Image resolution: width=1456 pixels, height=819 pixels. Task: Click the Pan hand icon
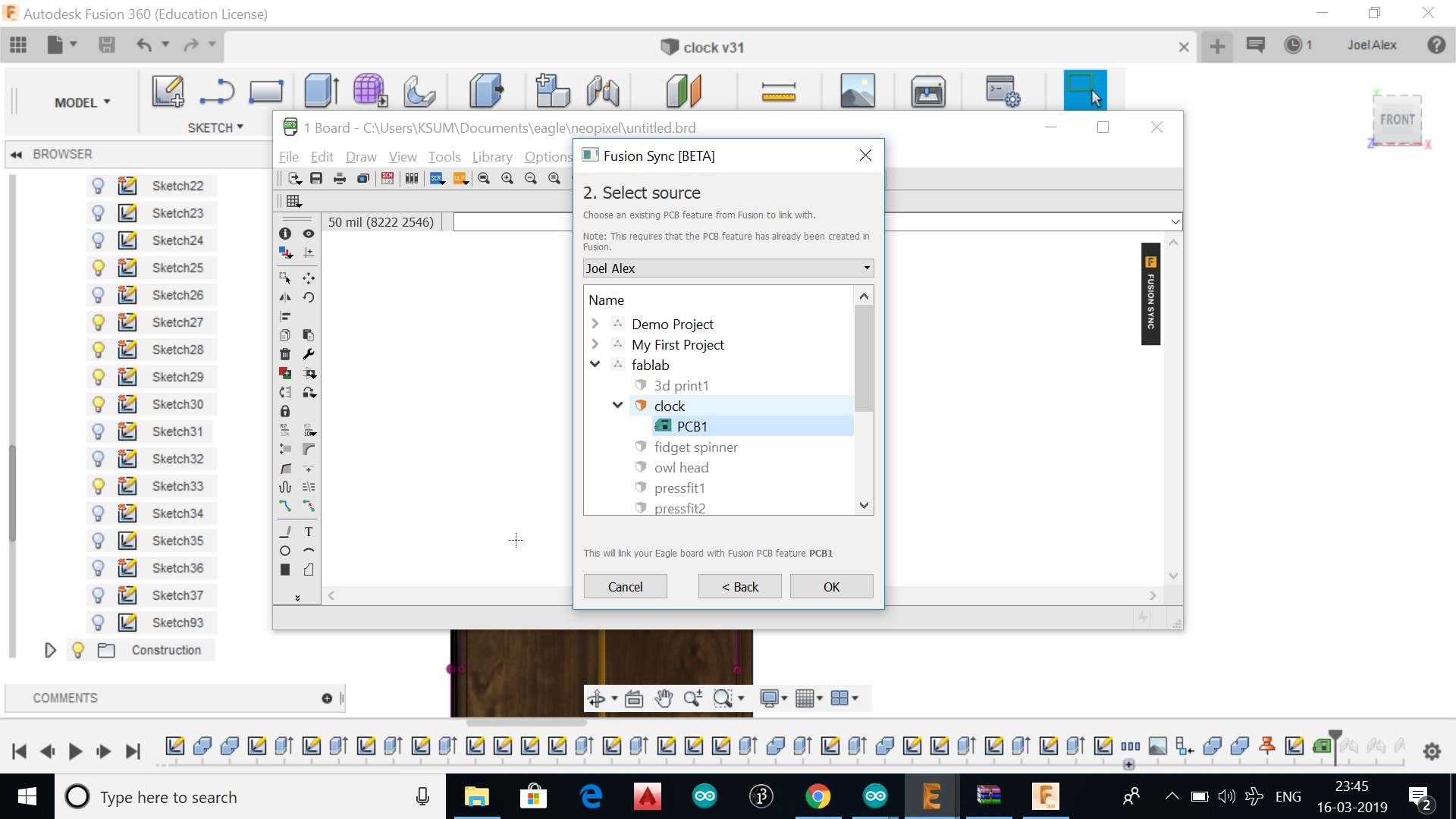(664, 698)
